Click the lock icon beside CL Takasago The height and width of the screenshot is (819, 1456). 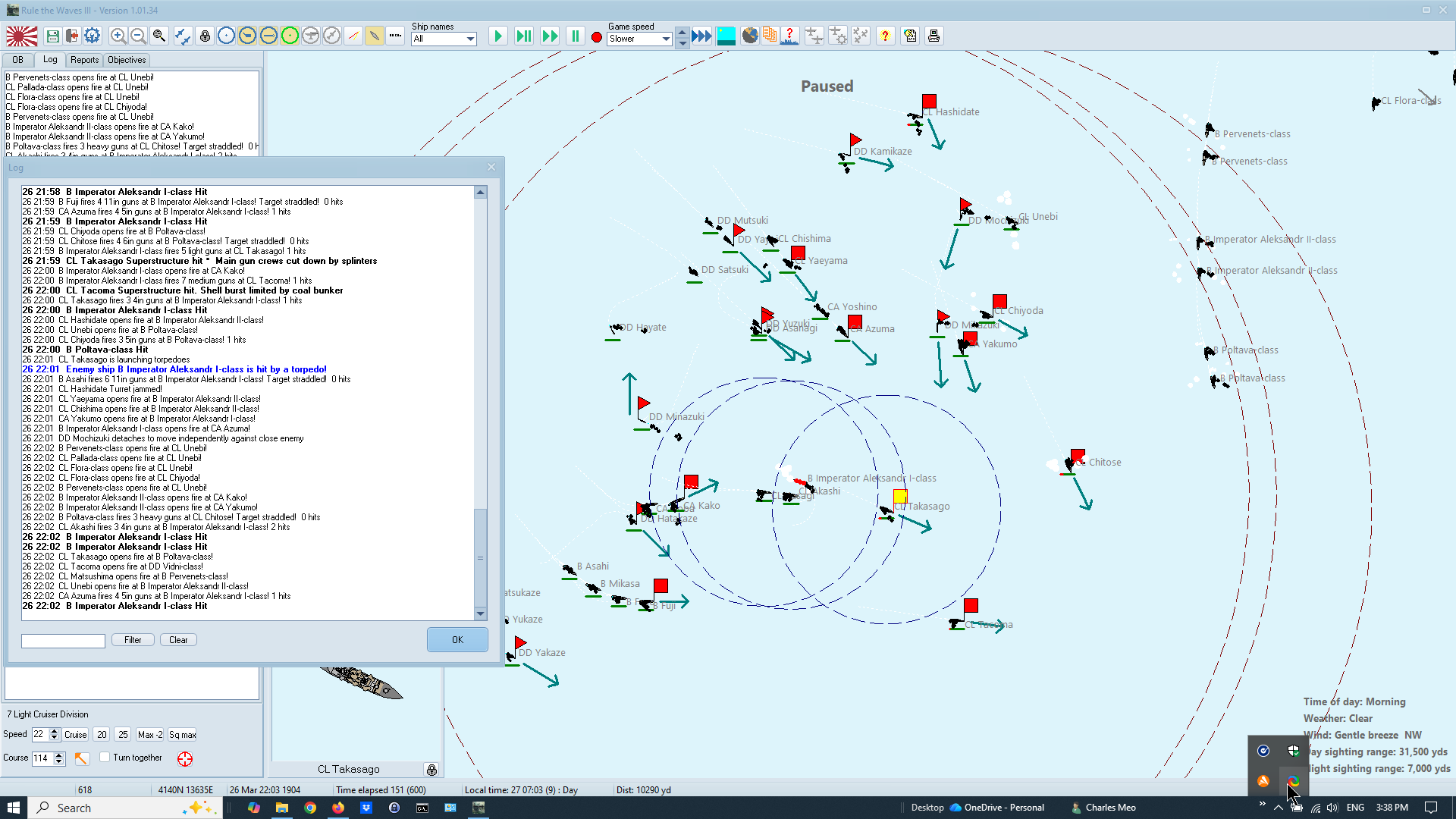[x=431, y=770]
